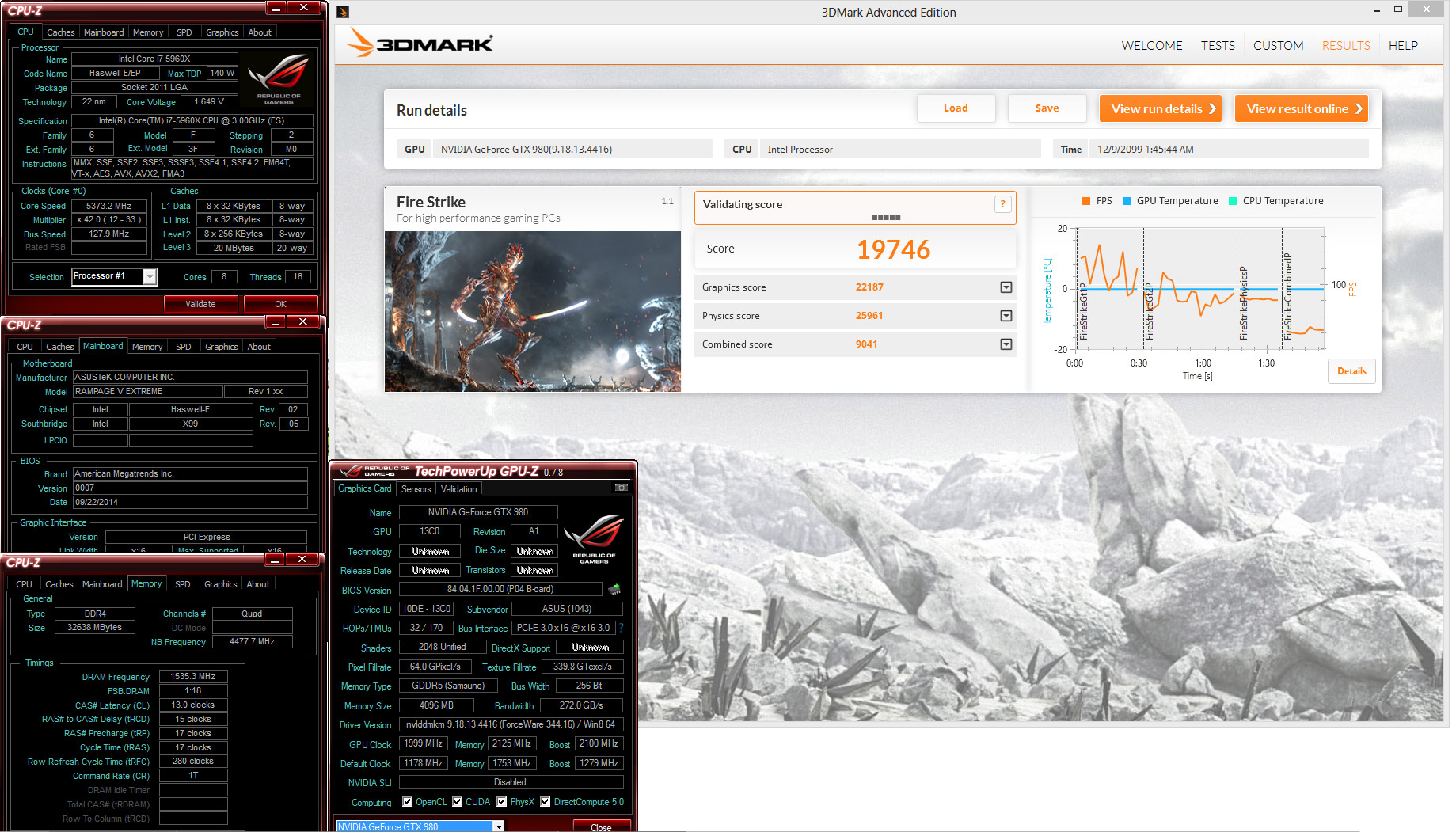Select the RESULTS section in 3DMark

1346,46
